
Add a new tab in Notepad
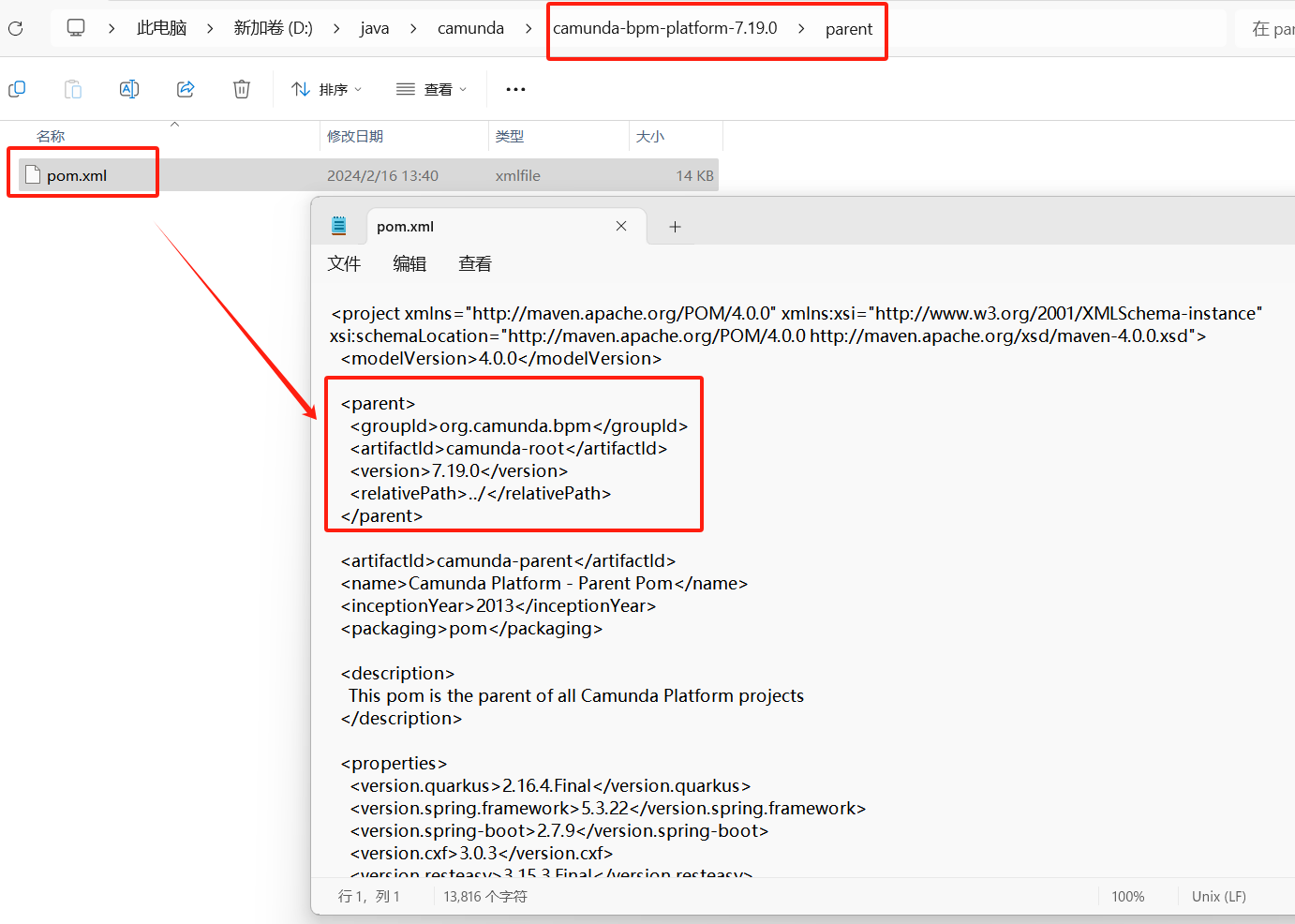pos(675,227)
